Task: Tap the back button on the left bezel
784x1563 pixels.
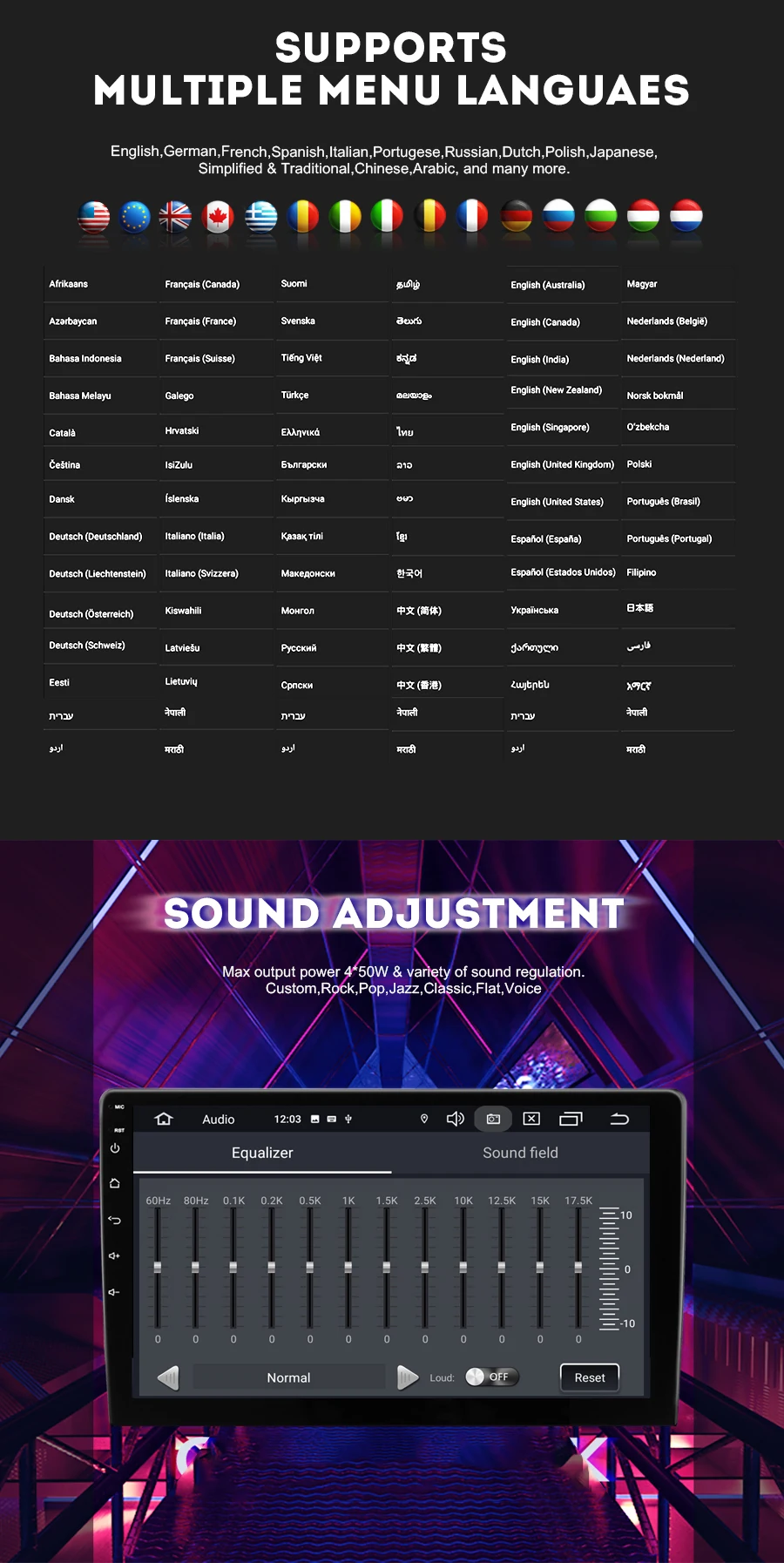Action: coord(115,1220)
